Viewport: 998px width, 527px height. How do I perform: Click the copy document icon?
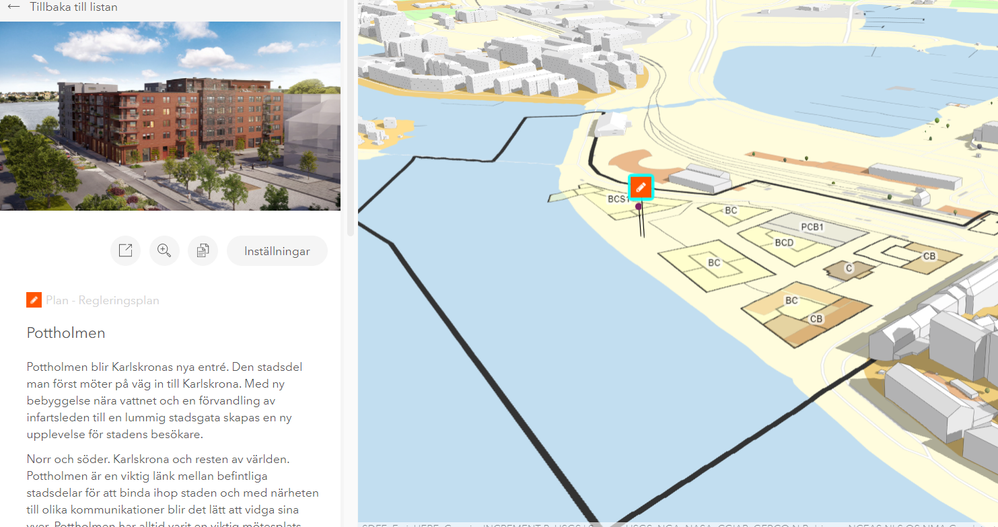click(202, 251)
